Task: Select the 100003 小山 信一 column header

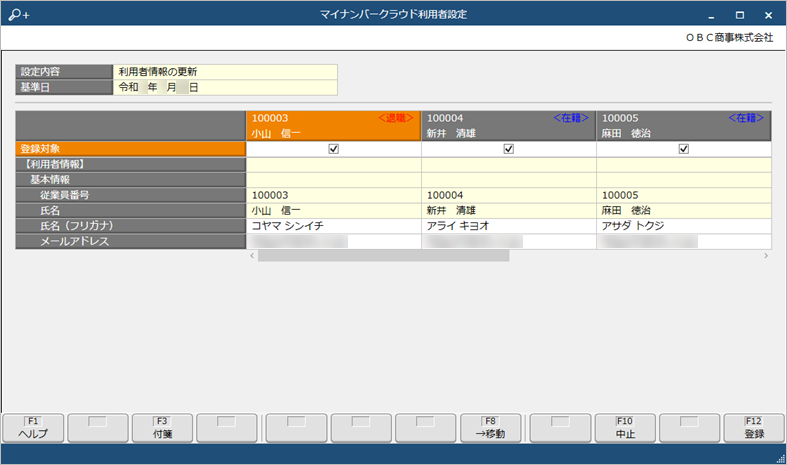Action: pyautogui.click(x=333, y=126)
